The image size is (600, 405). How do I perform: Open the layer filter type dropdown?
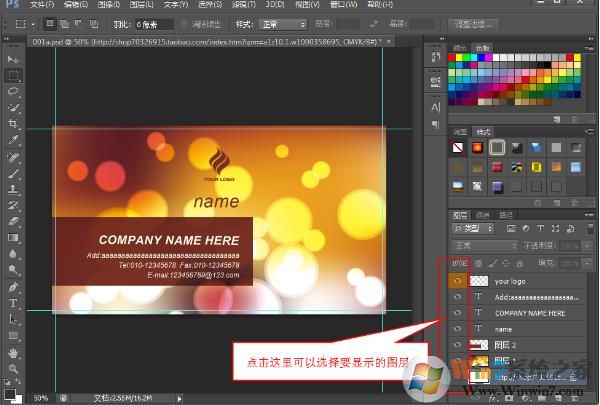click(x=474, y=229)
